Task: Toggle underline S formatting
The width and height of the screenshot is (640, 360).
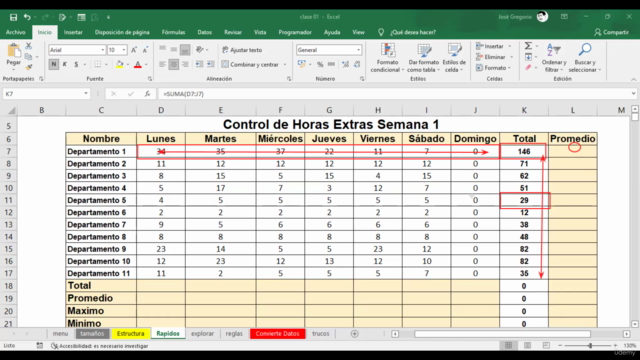Action: [76, 64]
